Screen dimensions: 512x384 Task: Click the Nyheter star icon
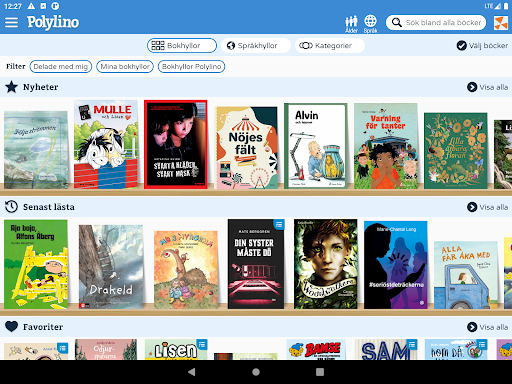click(x=11, y=87)
